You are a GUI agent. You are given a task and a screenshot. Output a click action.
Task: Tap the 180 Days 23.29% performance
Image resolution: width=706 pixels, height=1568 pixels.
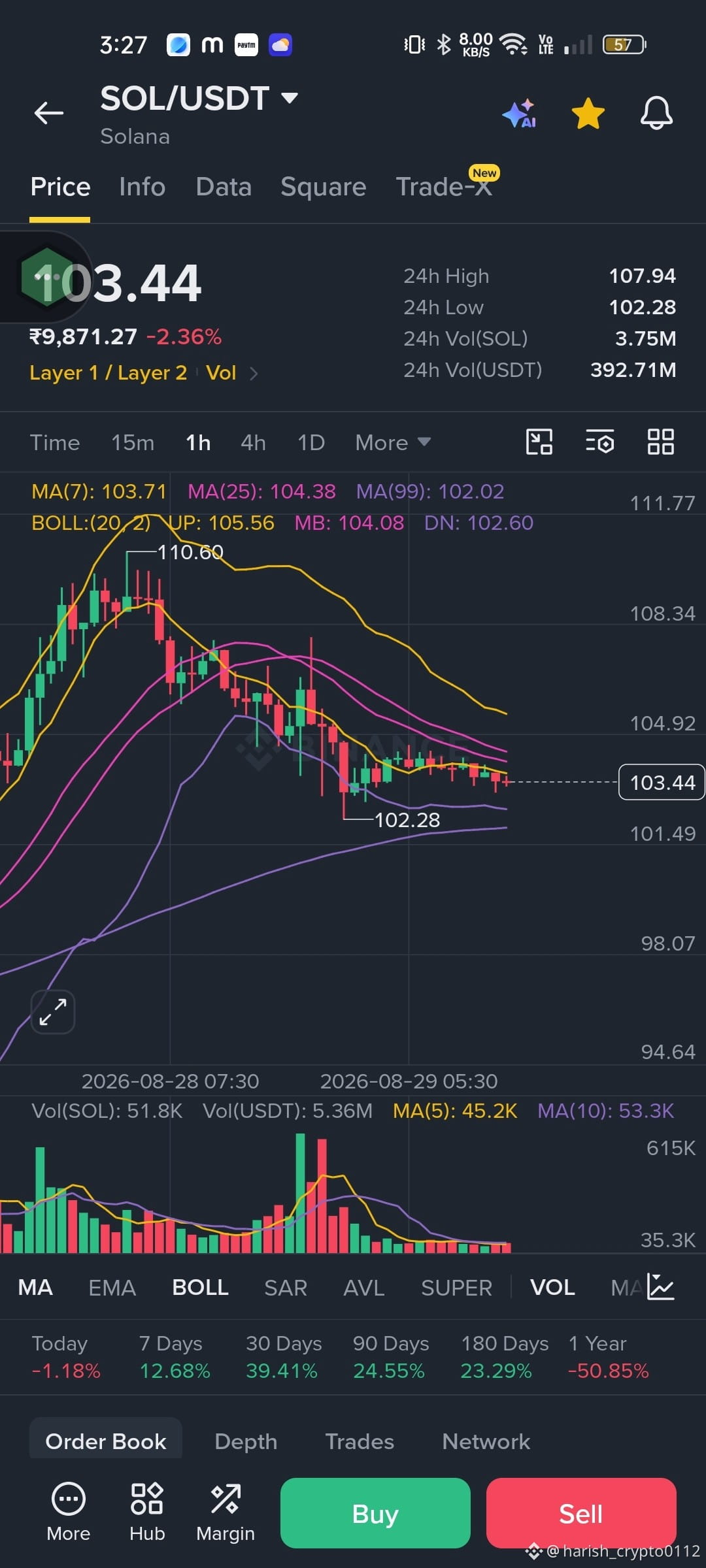[x=504, y=1357]
